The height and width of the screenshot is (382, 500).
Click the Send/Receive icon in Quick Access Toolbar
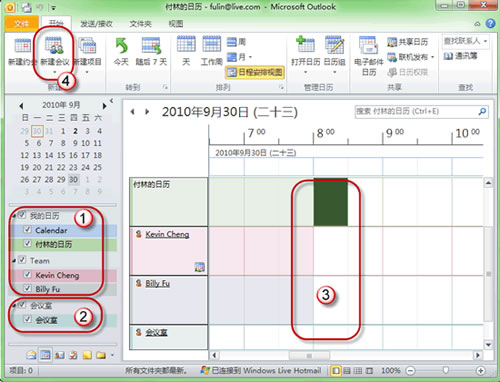(x=26, y=7)
